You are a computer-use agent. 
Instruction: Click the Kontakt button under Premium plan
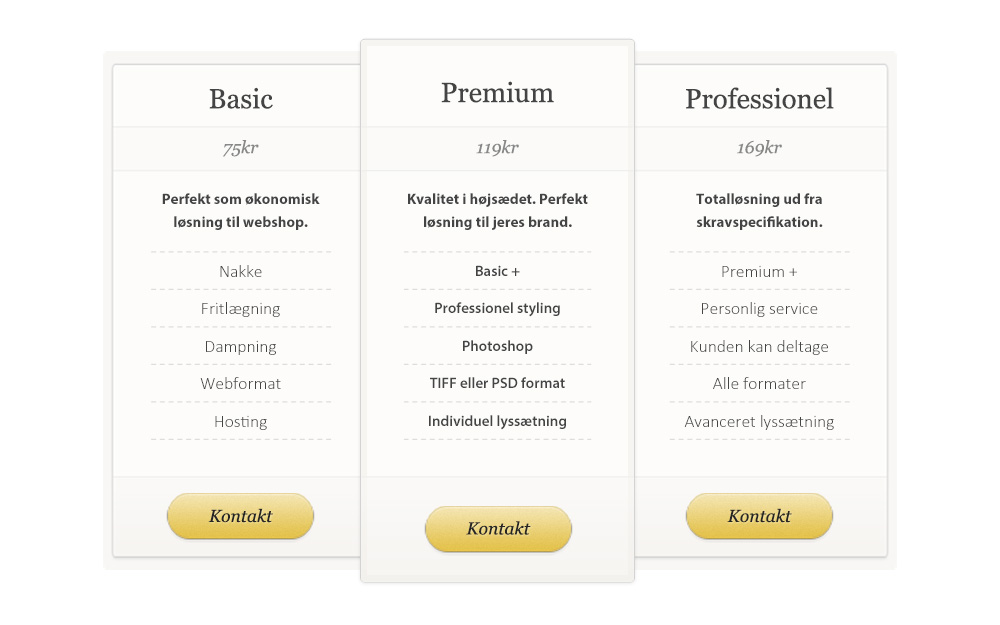coord(498,528)
